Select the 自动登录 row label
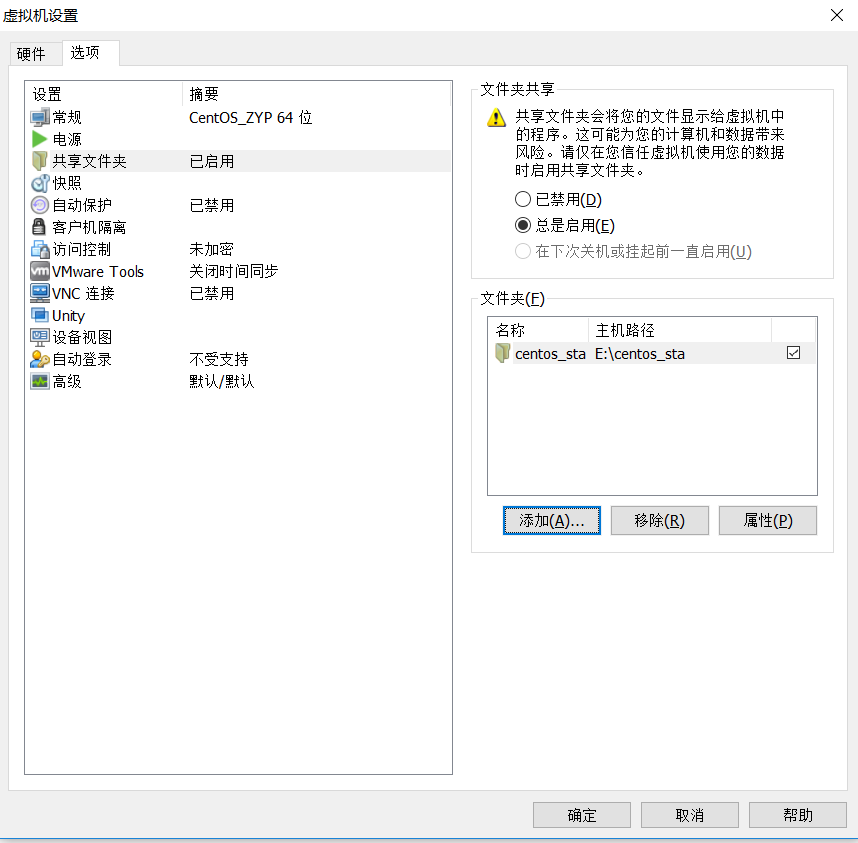858x843 pixels. (x=82, y=359)
